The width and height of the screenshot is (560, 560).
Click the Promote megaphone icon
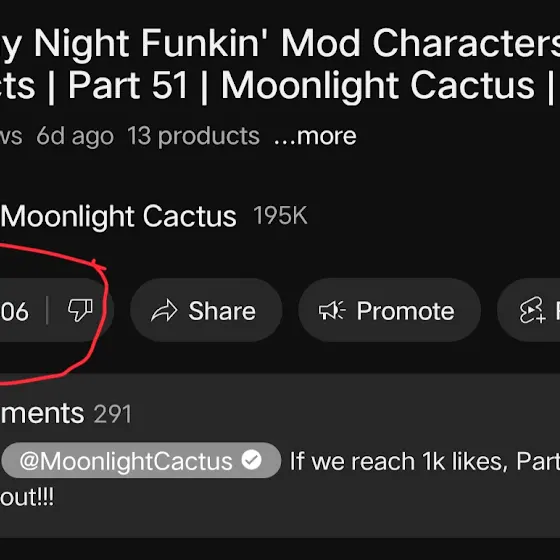tap(332, 310)
